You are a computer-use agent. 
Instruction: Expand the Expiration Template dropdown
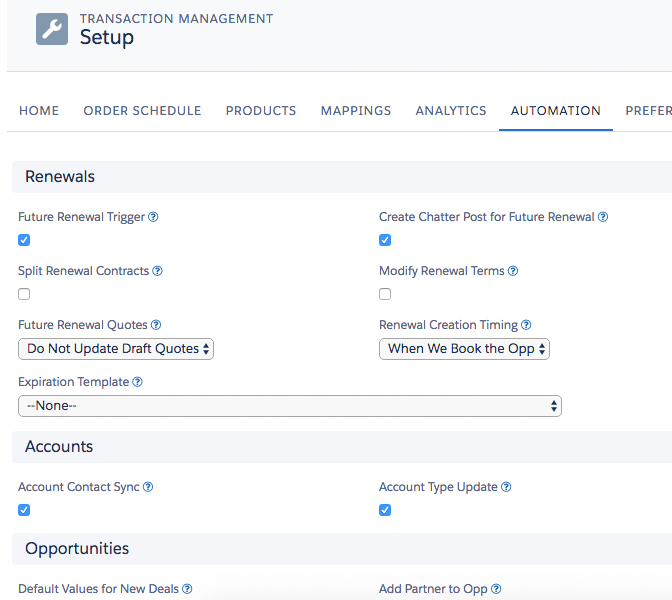coord(290,406)
